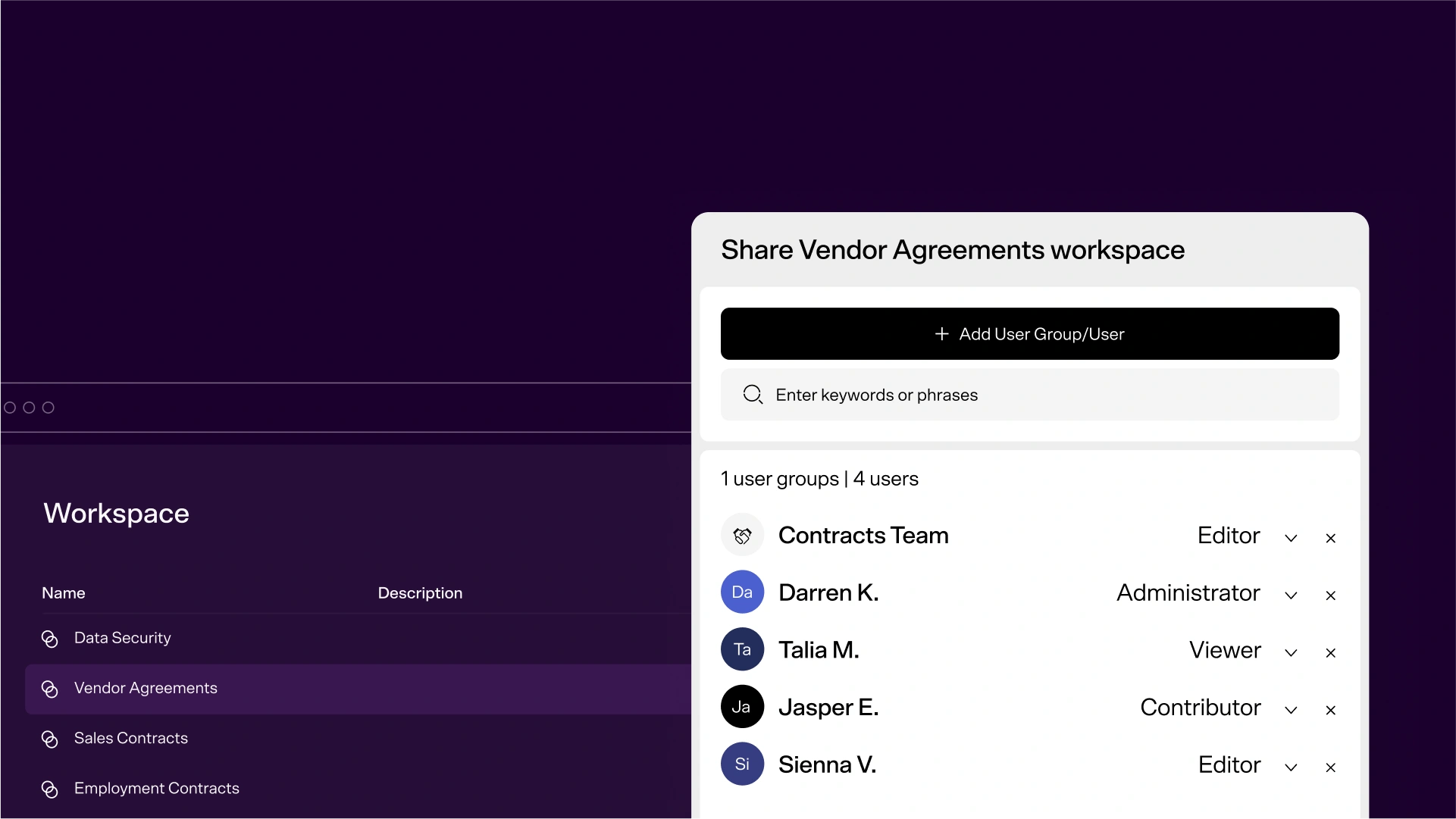Remove Talia M. using the X
This screenshot has width=1456, height=819.
(1330, 652)
